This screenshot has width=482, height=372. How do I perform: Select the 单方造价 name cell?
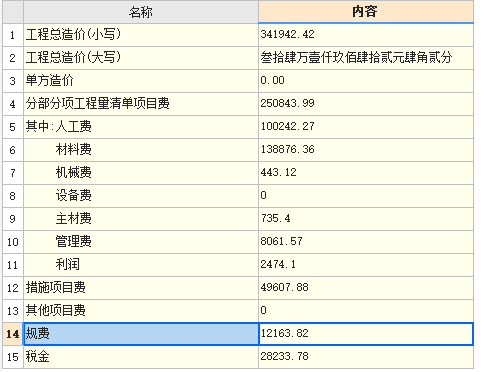pyautogui.click(x=141, y=81)
